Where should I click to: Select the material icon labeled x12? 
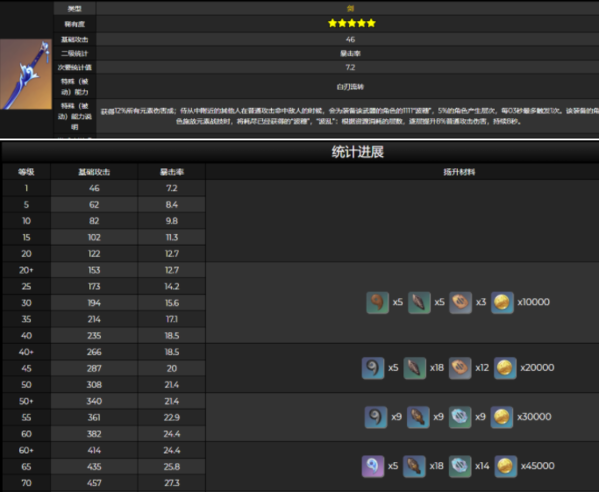coord(460,368)
